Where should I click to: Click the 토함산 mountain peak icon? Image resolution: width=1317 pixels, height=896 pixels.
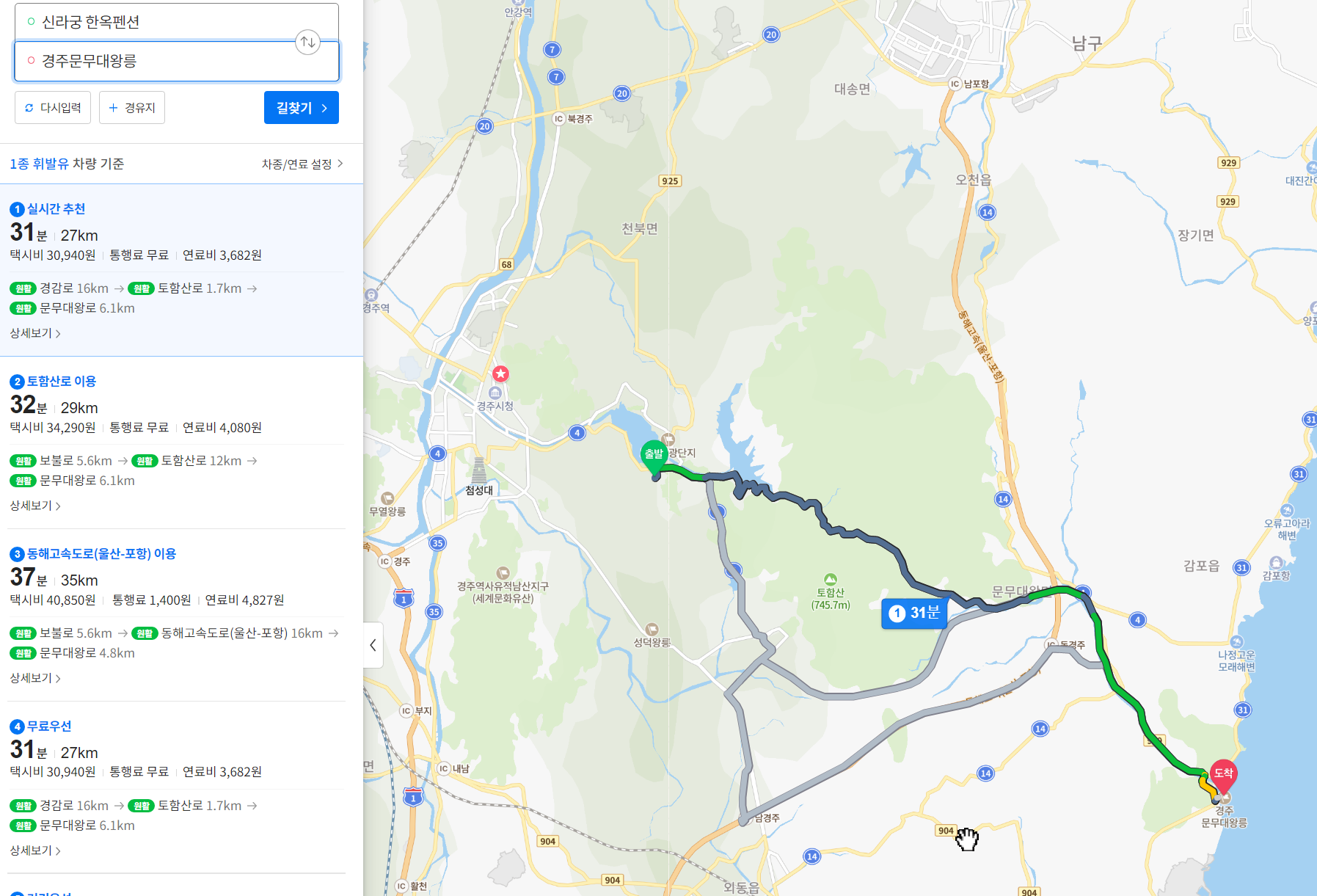coord(830,579)
